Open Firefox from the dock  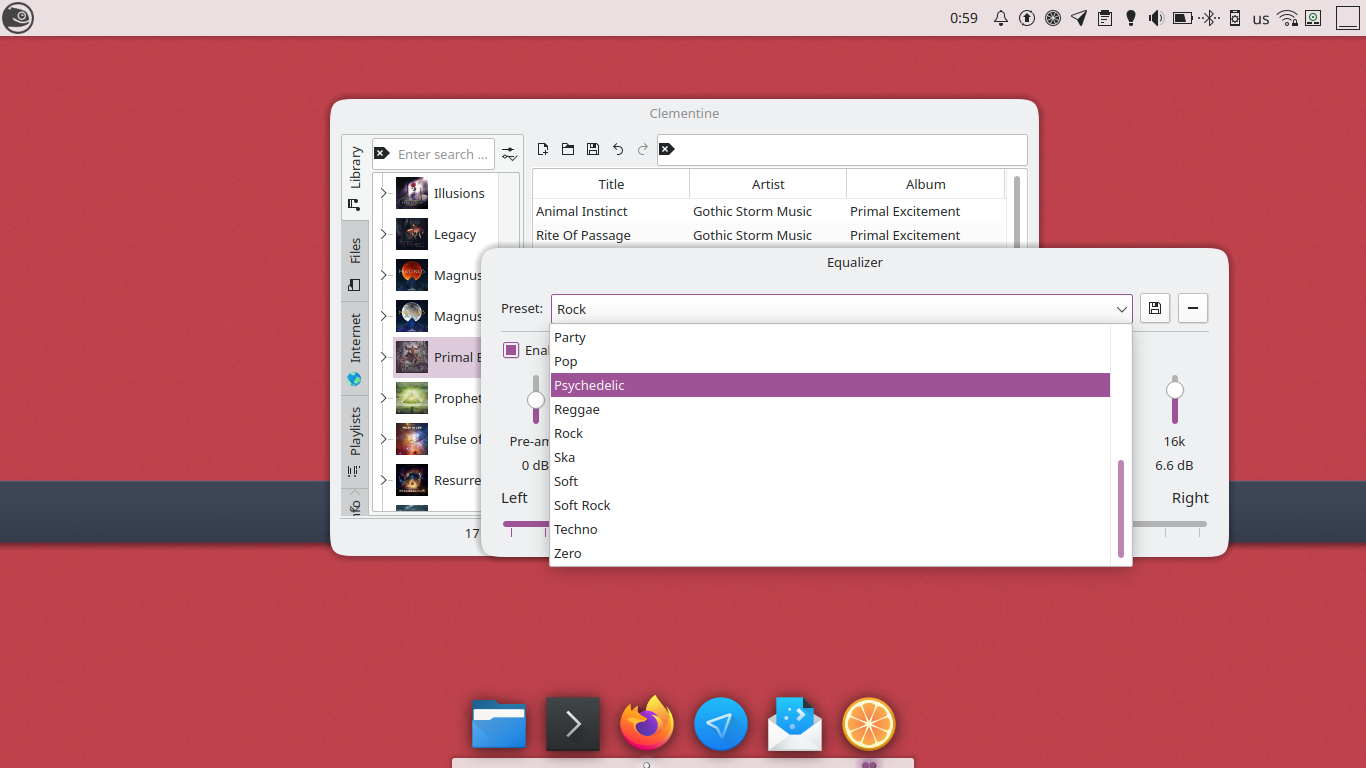[647, 723]
